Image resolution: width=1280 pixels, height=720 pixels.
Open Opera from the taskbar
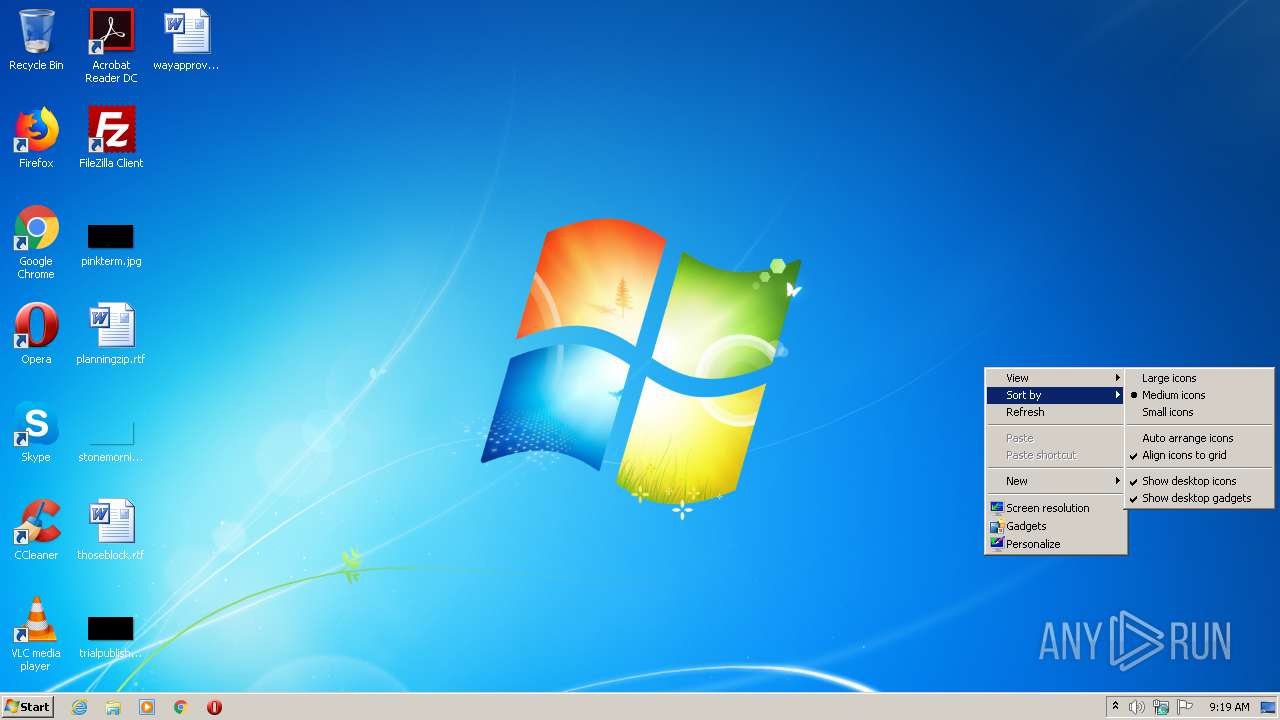tap(214, 707)
